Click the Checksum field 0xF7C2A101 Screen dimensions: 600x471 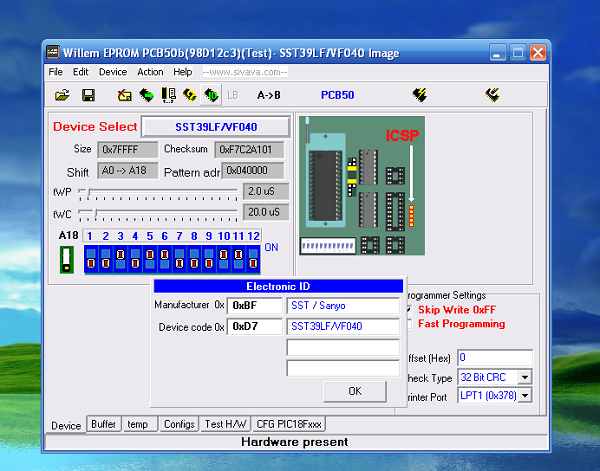249,149
